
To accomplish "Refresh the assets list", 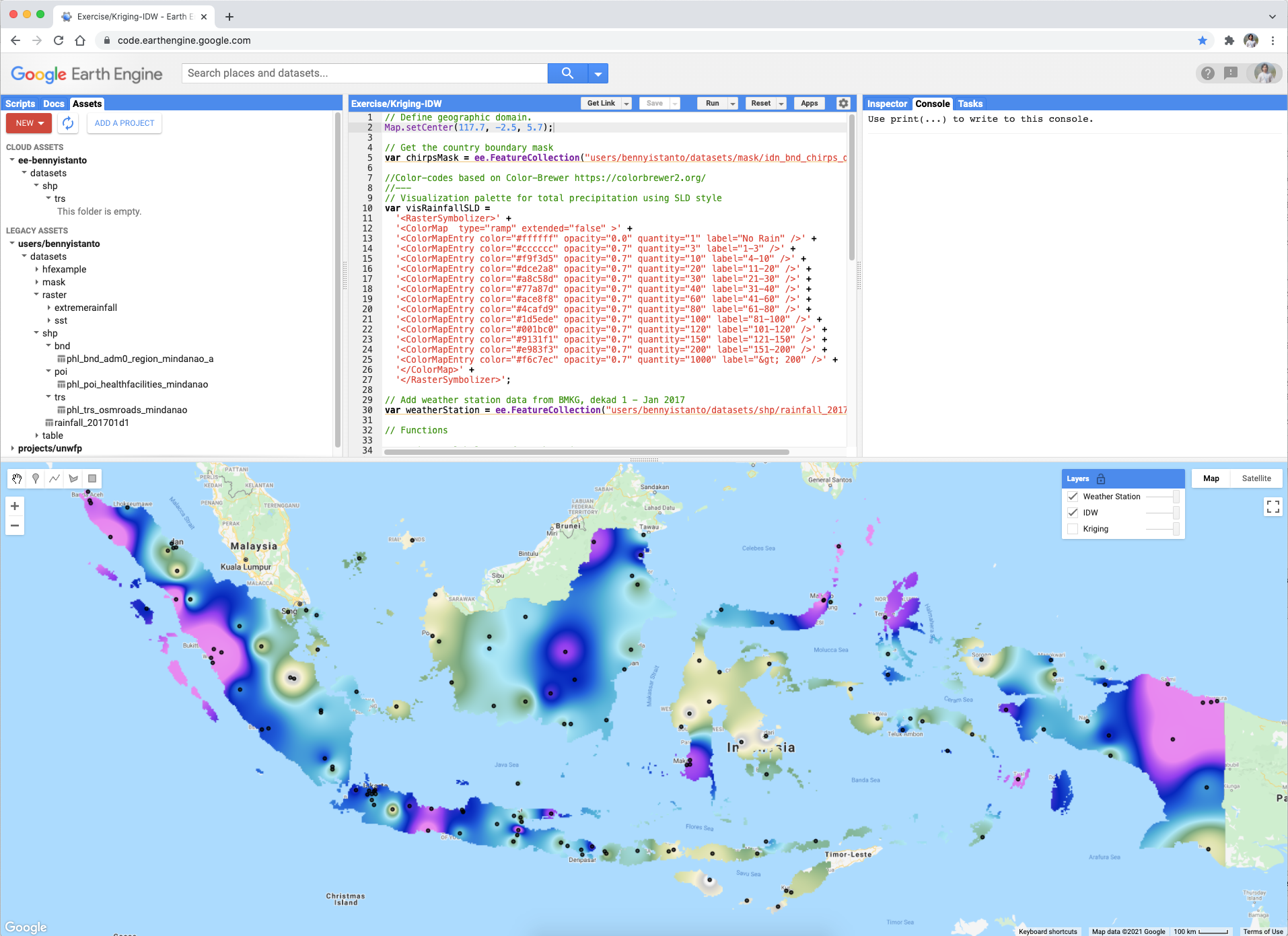I will (68, 123).
